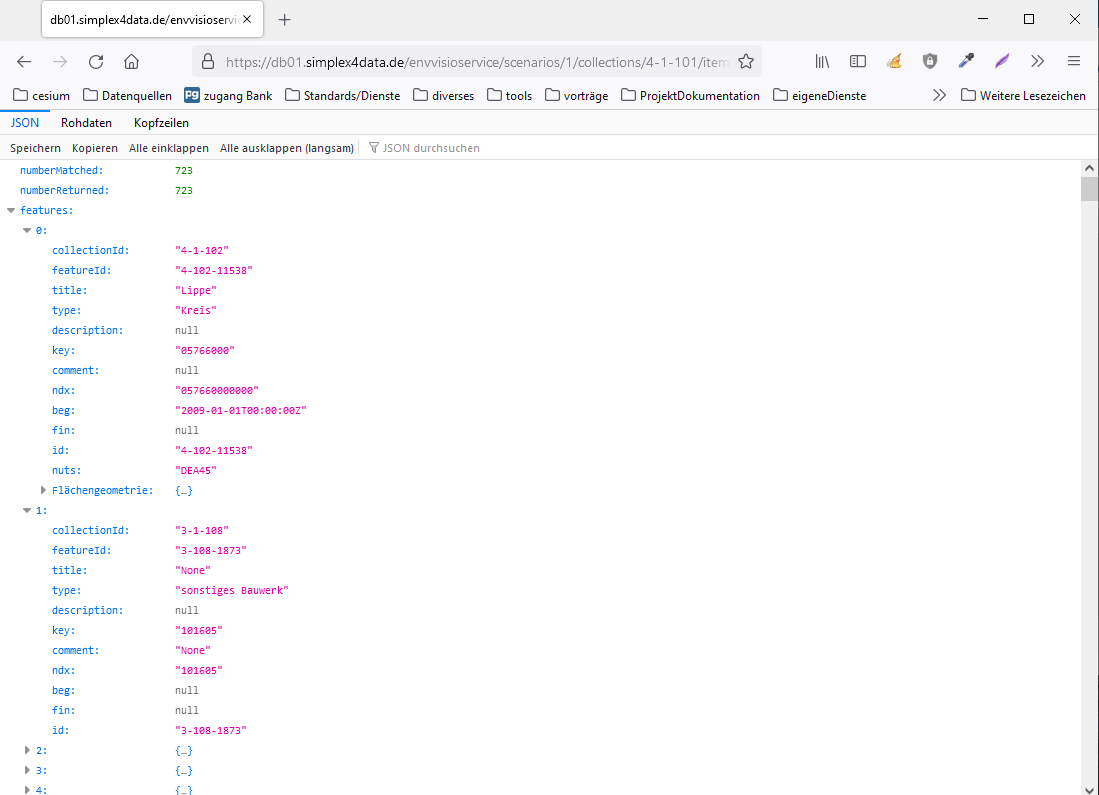Collapse feature item 1
This screenshot has height=795, width=1099.
pyautogui.click(x=27, y=510)
